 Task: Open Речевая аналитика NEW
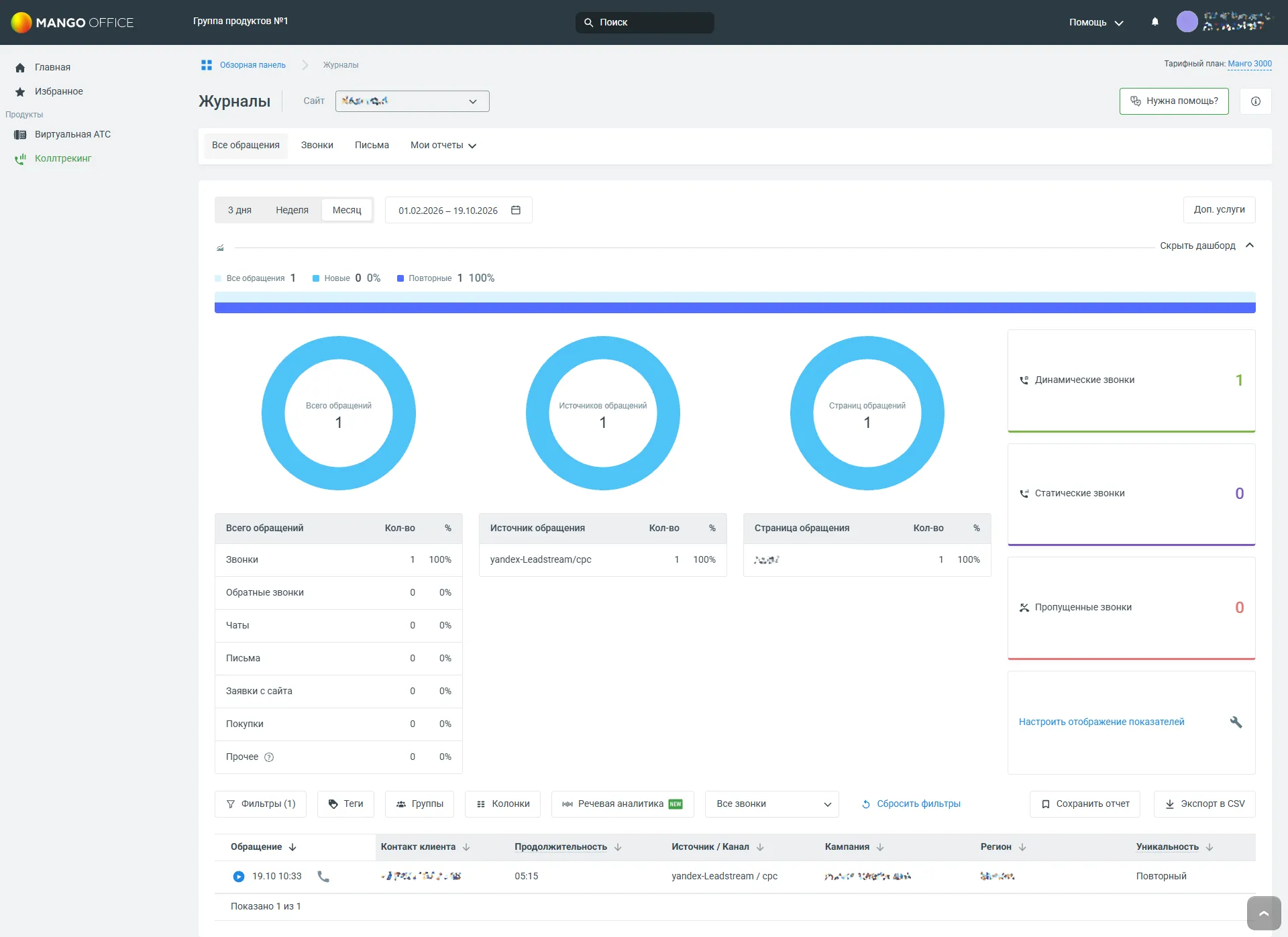tap(623, 804)
